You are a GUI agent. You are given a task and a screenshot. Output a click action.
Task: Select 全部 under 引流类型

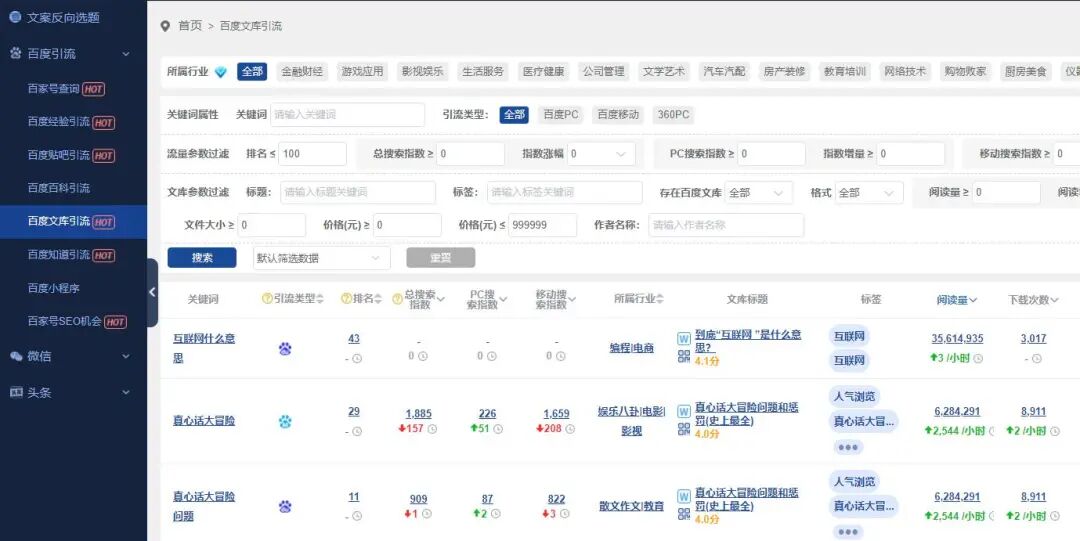click(514, 115)
